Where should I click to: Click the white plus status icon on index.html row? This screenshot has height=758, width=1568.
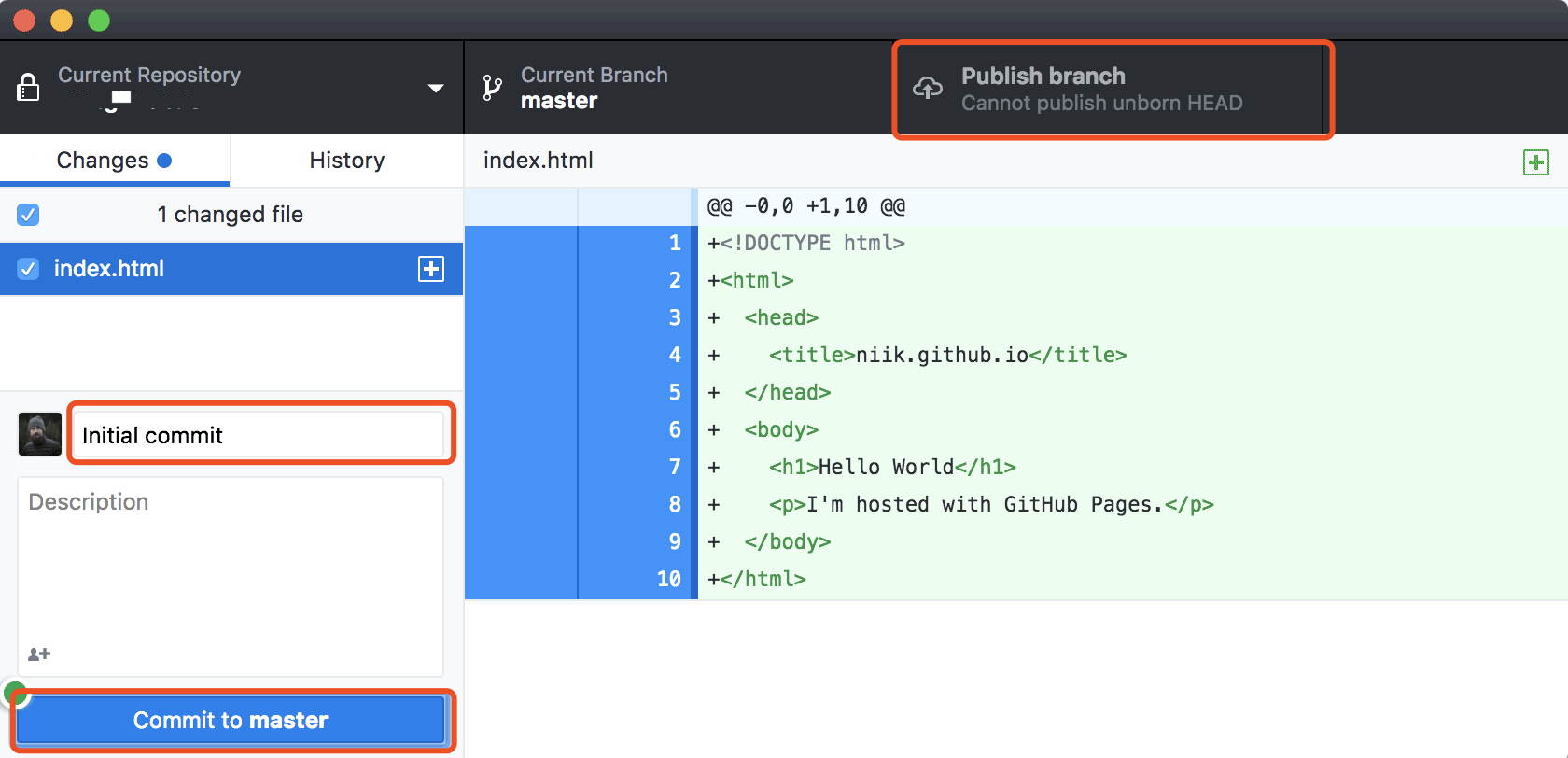[431, 269]
